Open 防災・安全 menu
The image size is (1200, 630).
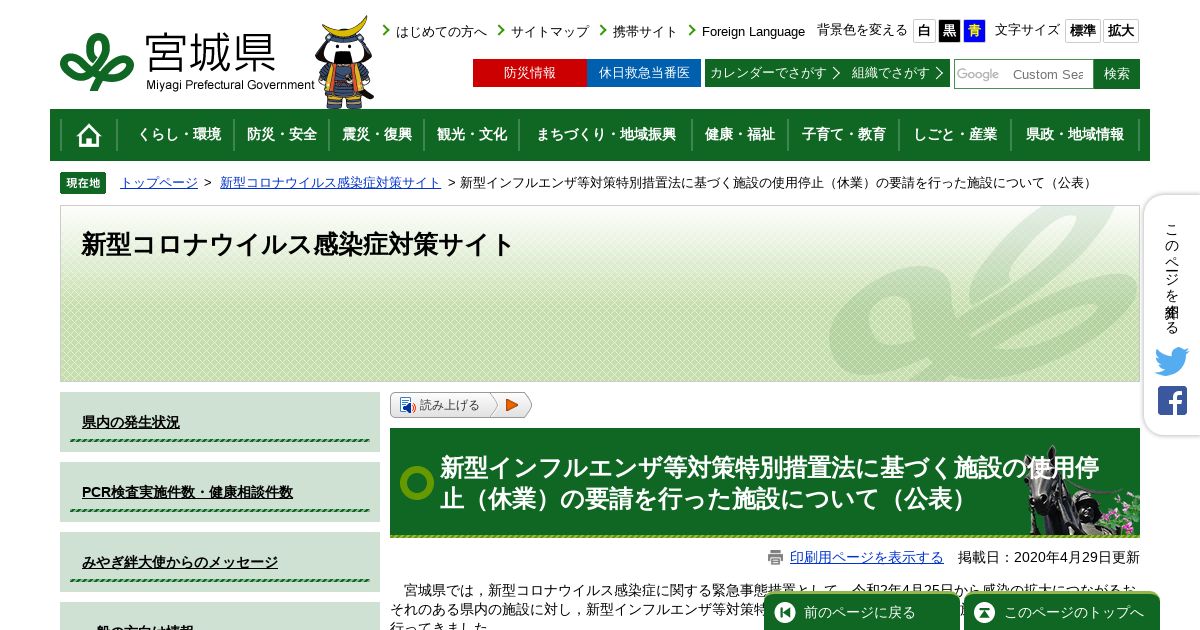(x=282, y=135)
